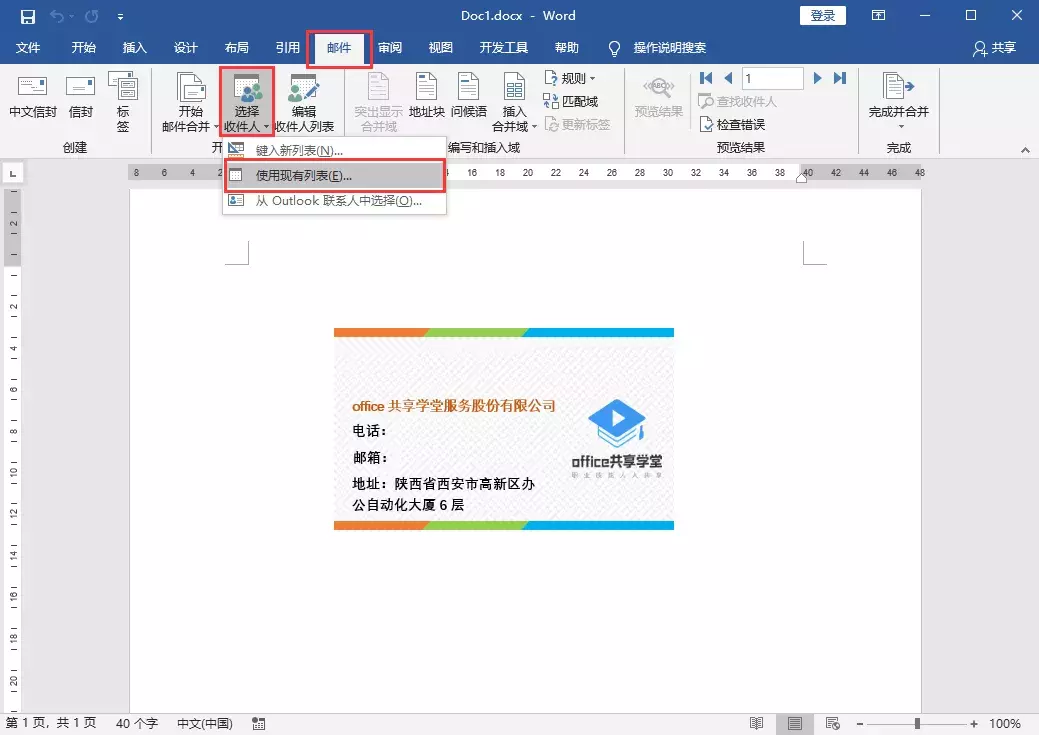Click page count 第1页，共1页 in status bar
Viewport: 1039px width, 735px height.
click(x=51, y=723)
